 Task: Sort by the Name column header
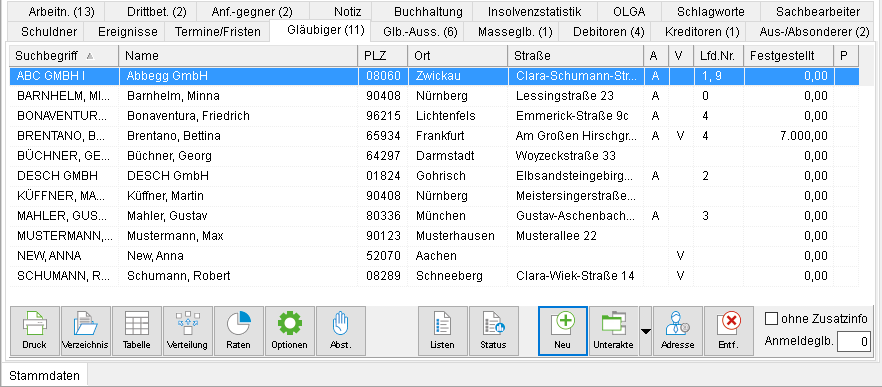238,56
